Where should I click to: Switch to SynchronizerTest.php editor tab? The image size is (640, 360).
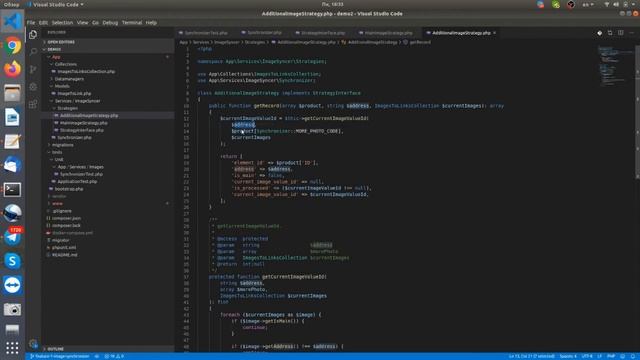point(204,33)
